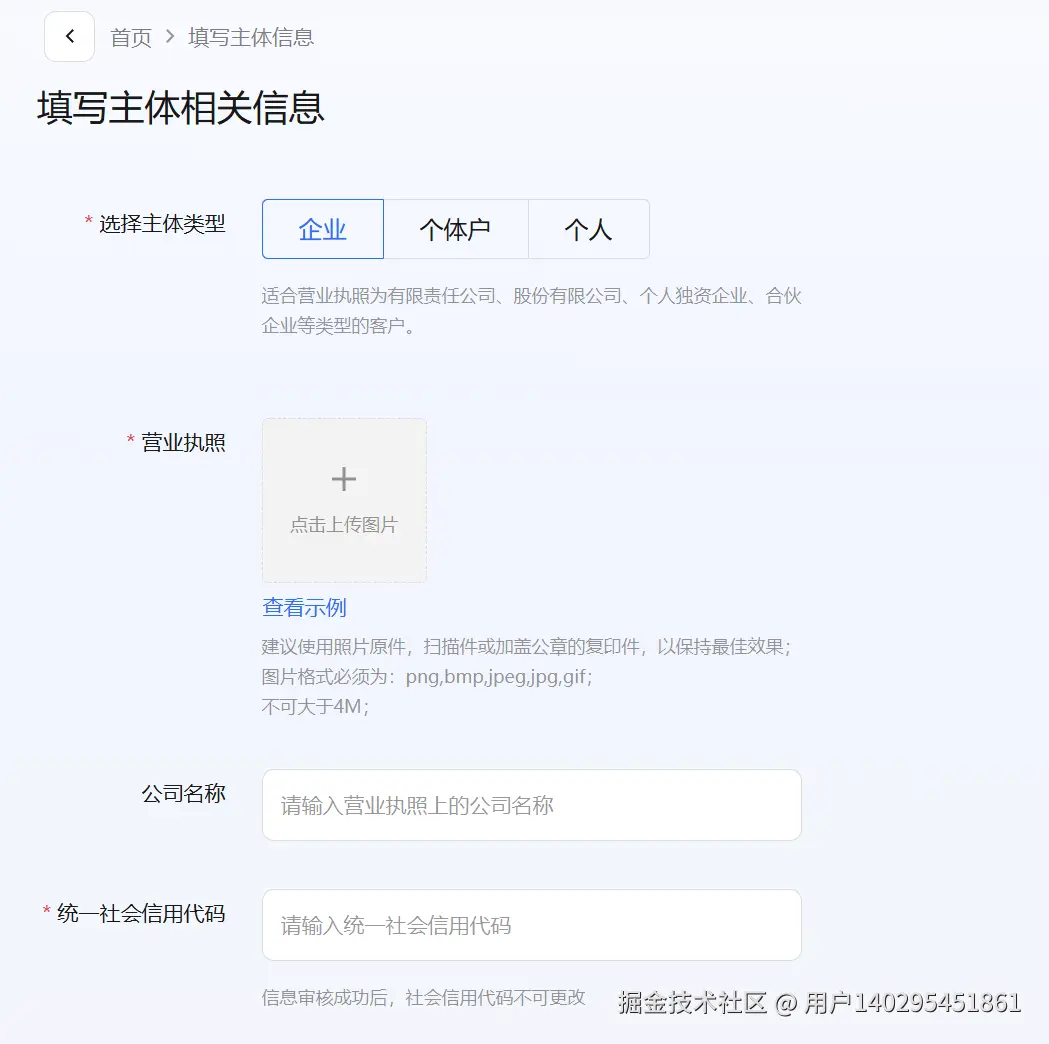Image resolution: width=1049 pixels, height=1044 pixels.
Task: Click the back arrow navigation button
Action: 68,36
